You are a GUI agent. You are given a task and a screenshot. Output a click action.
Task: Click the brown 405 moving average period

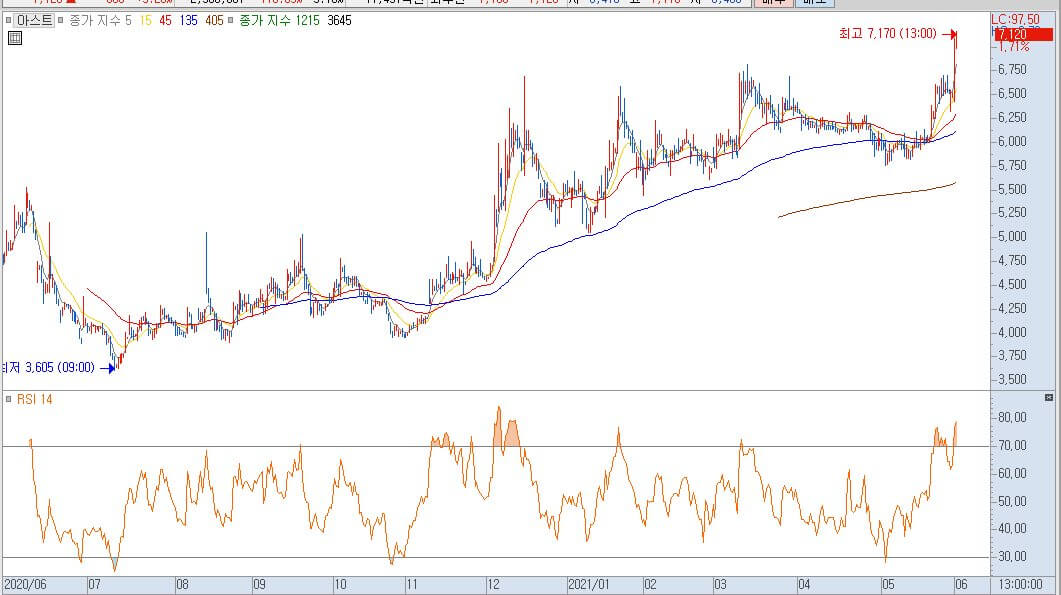(215, 20)
